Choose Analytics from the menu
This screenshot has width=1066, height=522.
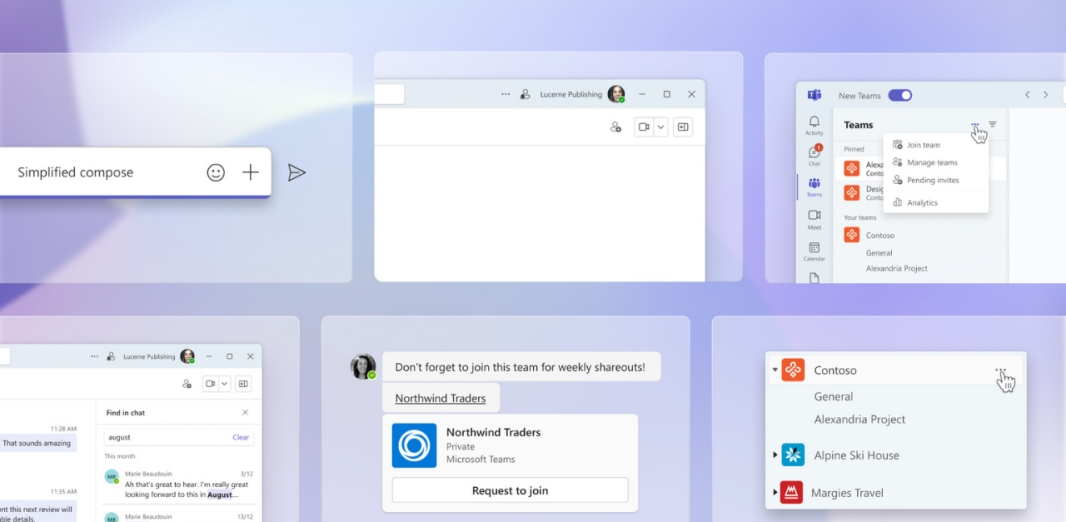(935, 203)
